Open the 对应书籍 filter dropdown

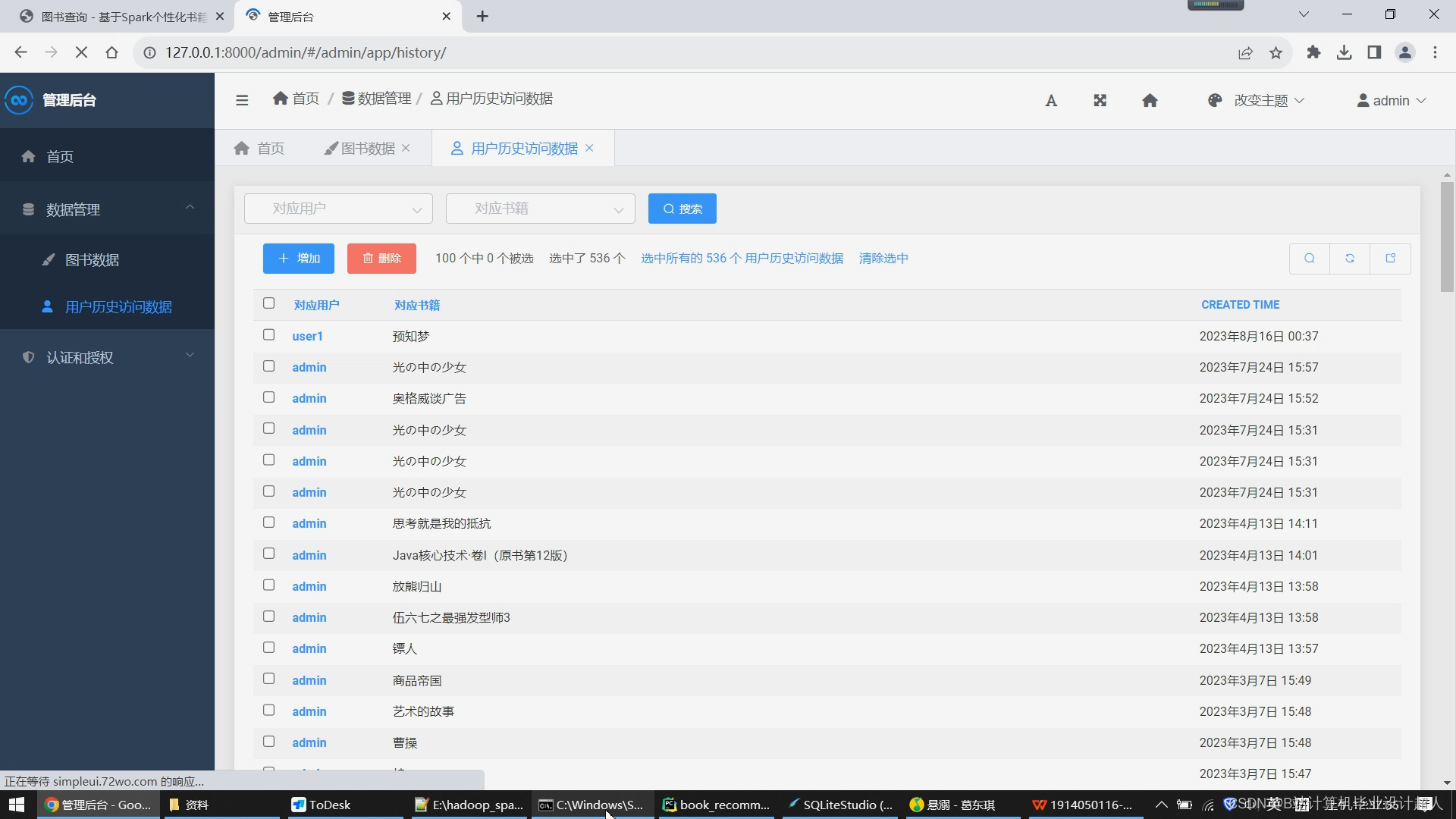(540, 209)
